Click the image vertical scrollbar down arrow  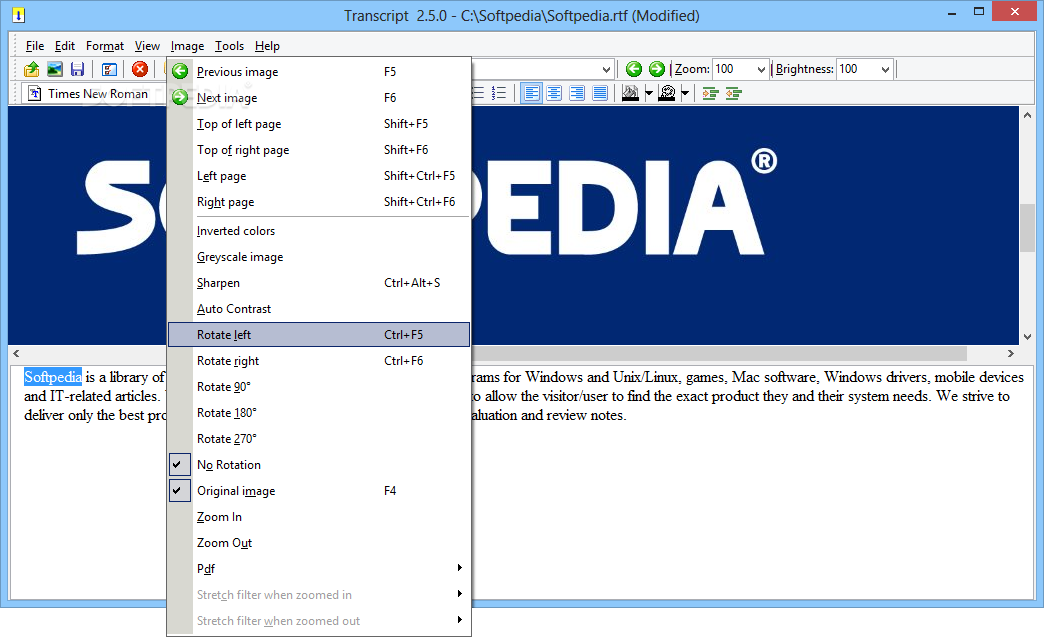[1027, 336]
